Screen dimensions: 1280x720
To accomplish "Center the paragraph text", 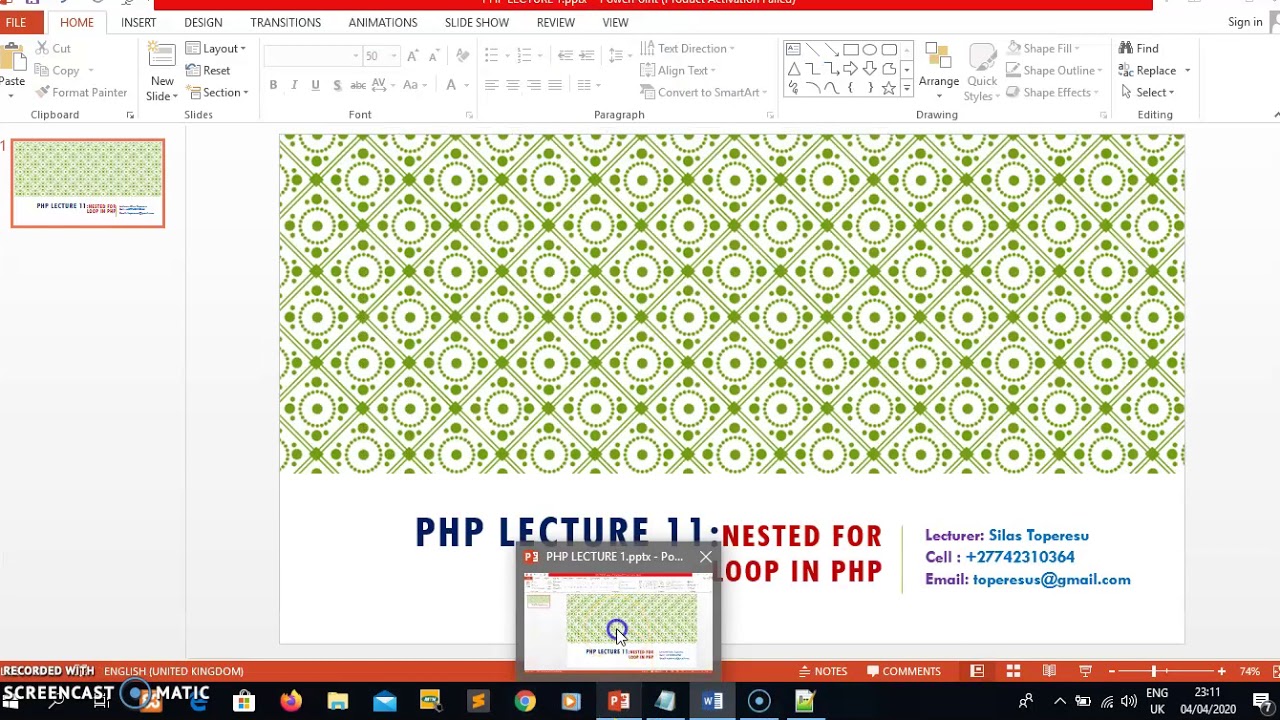I will 512,85.
